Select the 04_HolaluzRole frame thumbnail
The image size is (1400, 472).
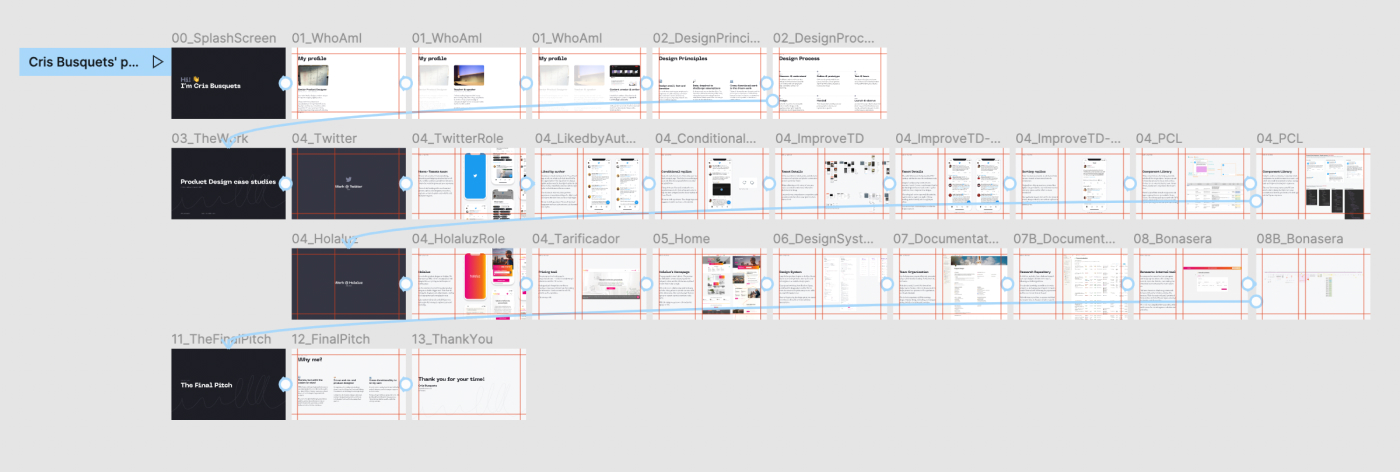(x=469, y=284)
